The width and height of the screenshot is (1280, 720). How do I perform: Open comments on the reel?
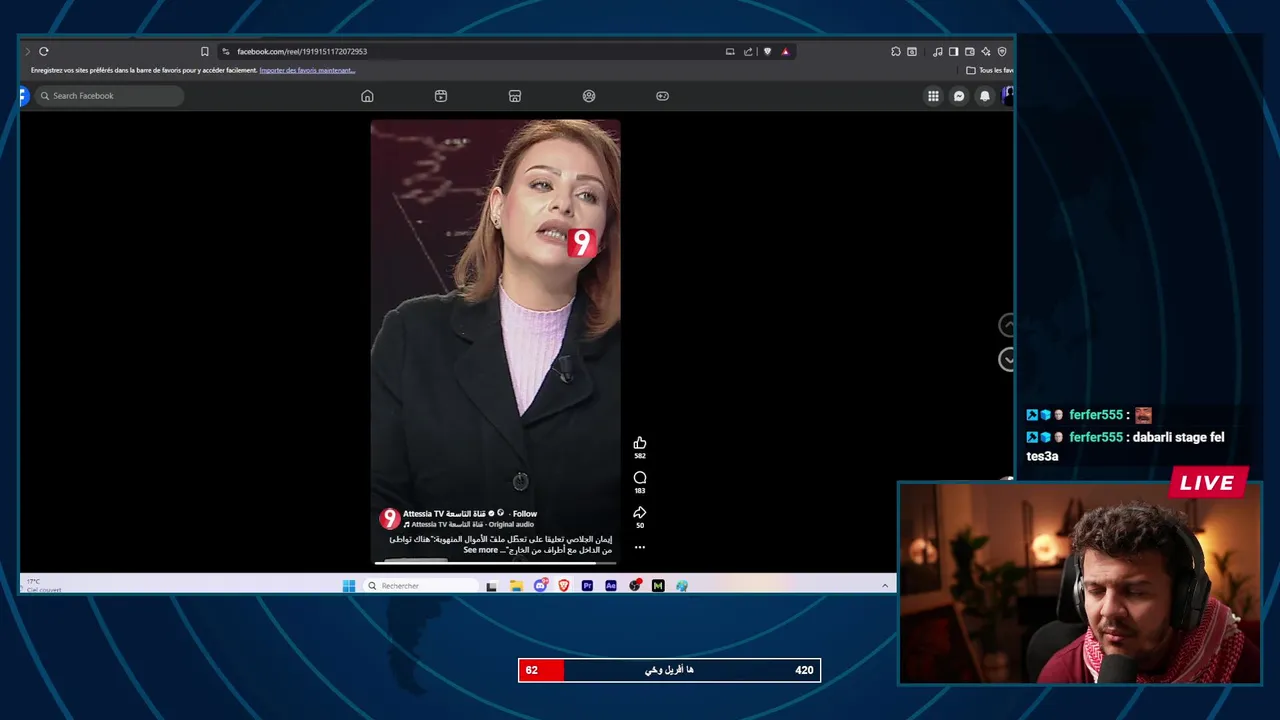[x=640, y=478]
